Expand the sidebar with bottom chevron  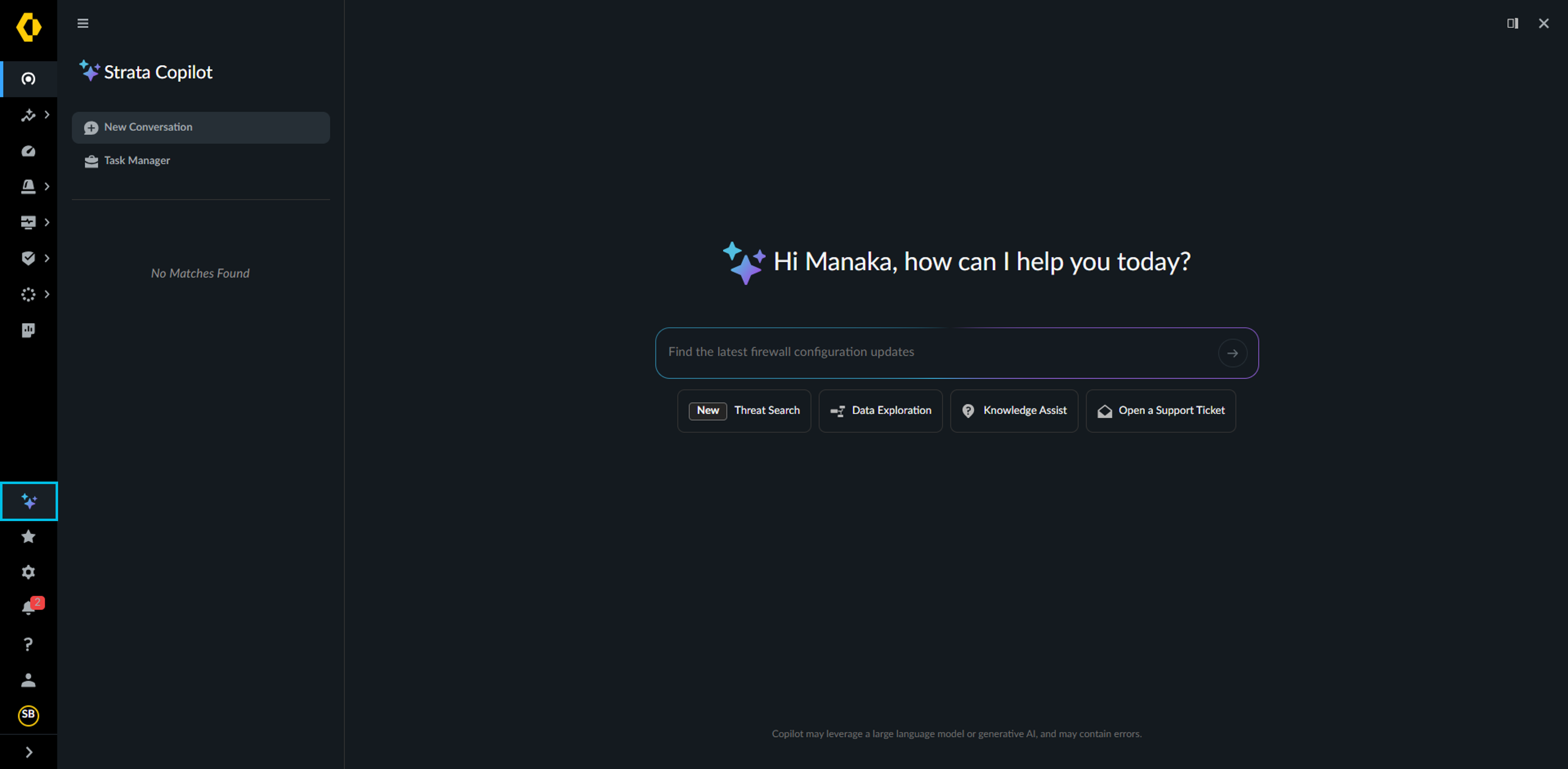click(x=29, y=753)
